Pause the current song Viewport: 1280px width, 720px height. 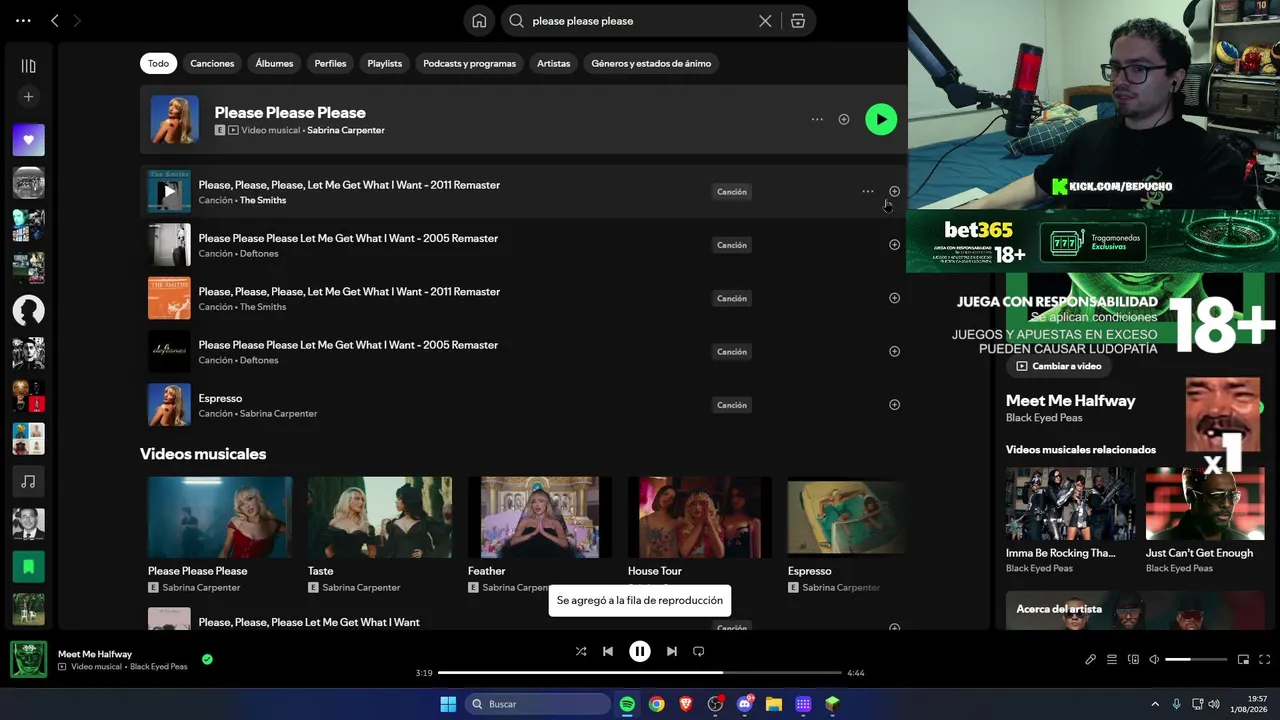(x=640, y=651)
